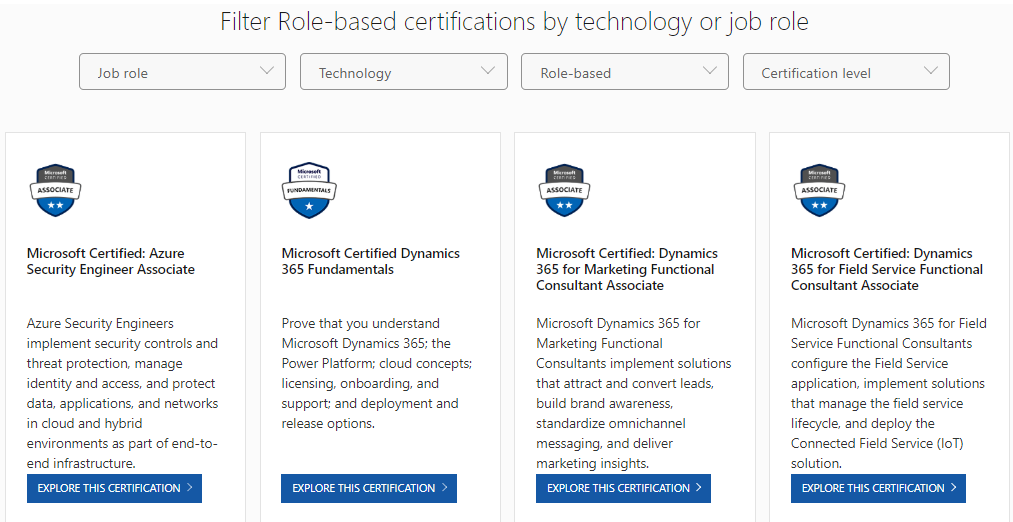Explore the Marketing Functional Consultant certification
The image size is (1013, 522).
tap(623, 488)
